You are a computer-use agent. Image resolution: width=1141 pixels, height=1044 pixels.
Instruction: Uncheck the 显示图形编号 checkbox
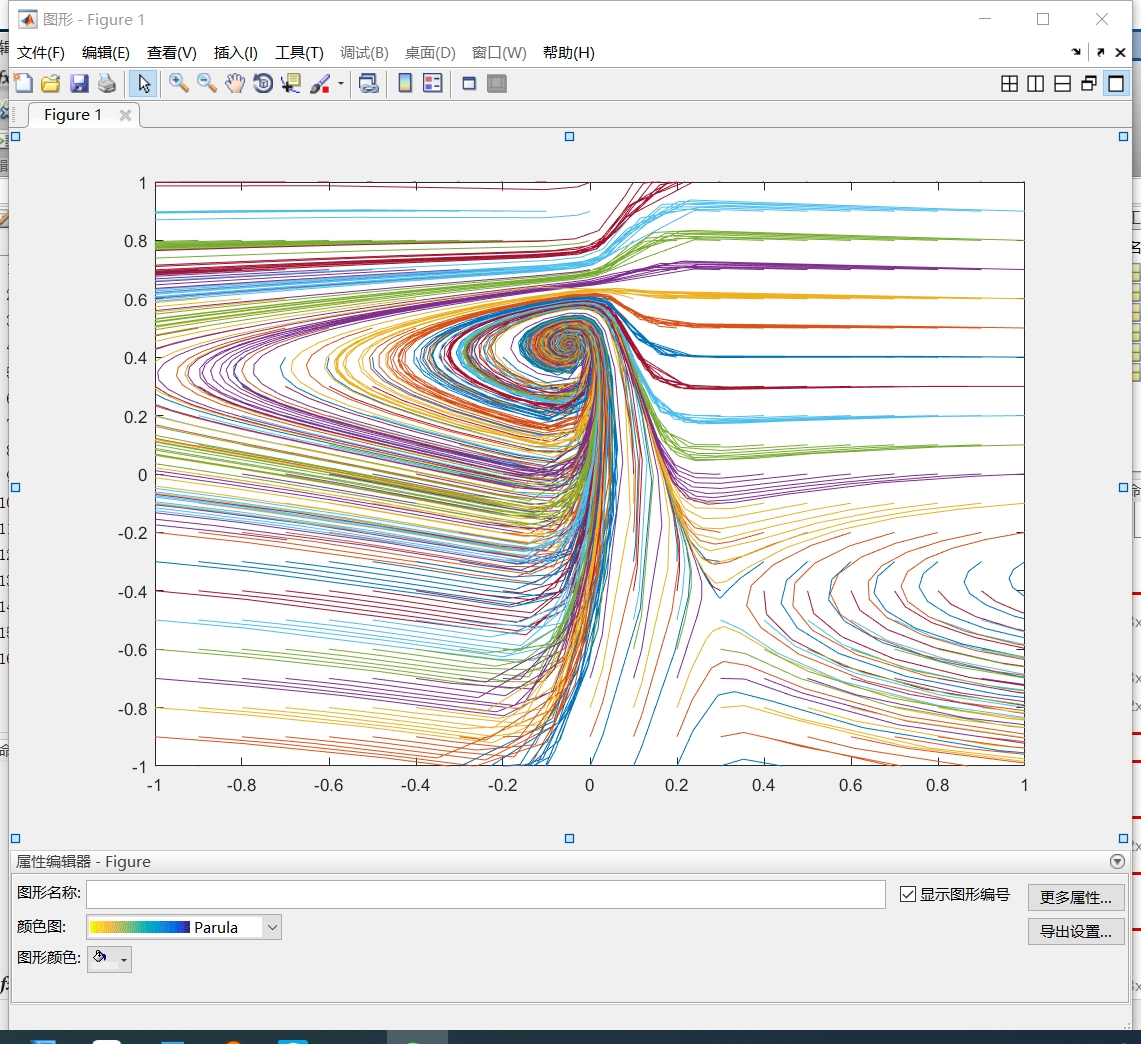(x=907, y=894)
